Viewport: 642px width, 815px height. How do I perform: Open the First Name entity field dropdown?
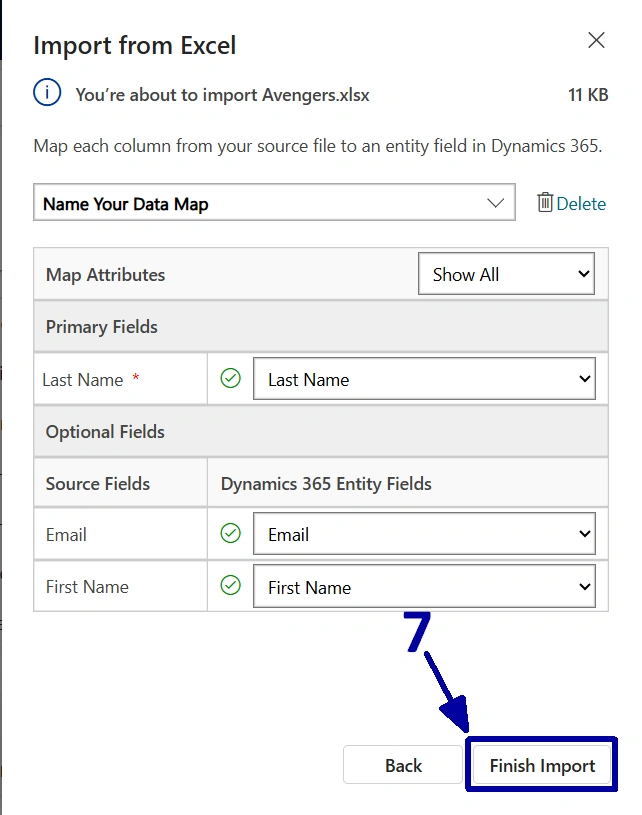coord(424,587)
